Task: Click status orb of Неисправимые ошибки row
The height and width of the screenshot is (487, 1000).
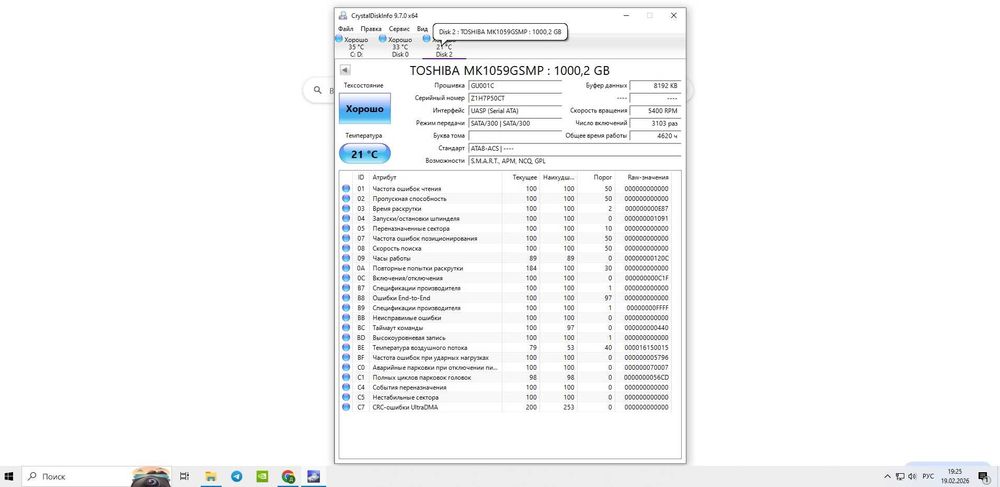Action: tap(346, 317)
